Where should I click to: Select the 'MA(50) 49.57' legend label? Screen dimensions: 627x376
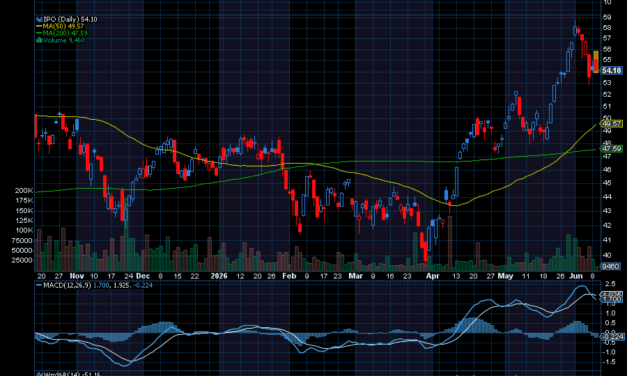click(64, 26)
